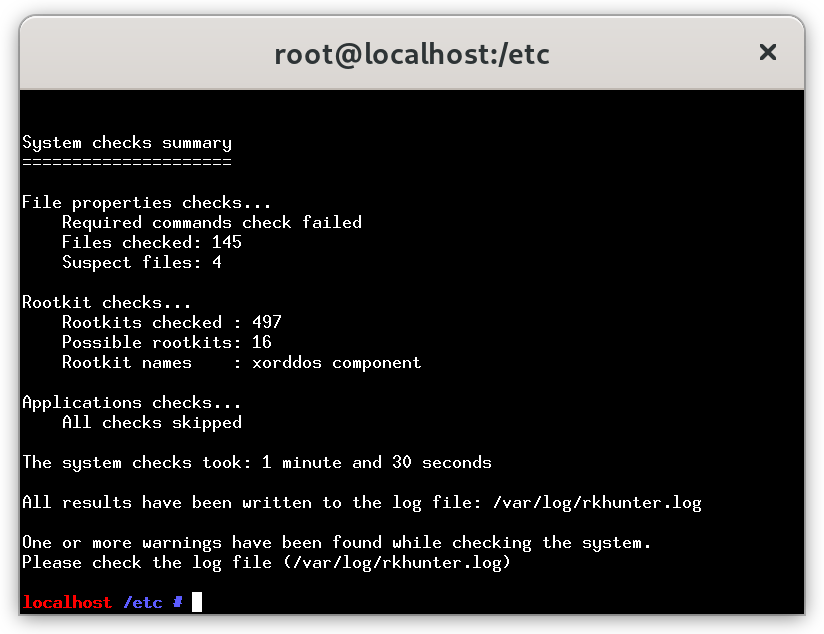Click the root@localhost:/etc window title

412,54
